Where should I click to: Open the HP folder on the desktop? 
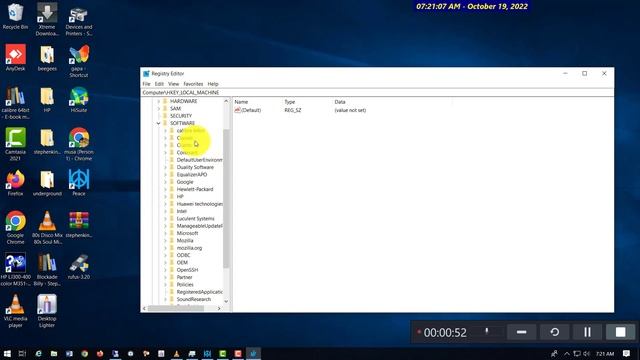47,100
